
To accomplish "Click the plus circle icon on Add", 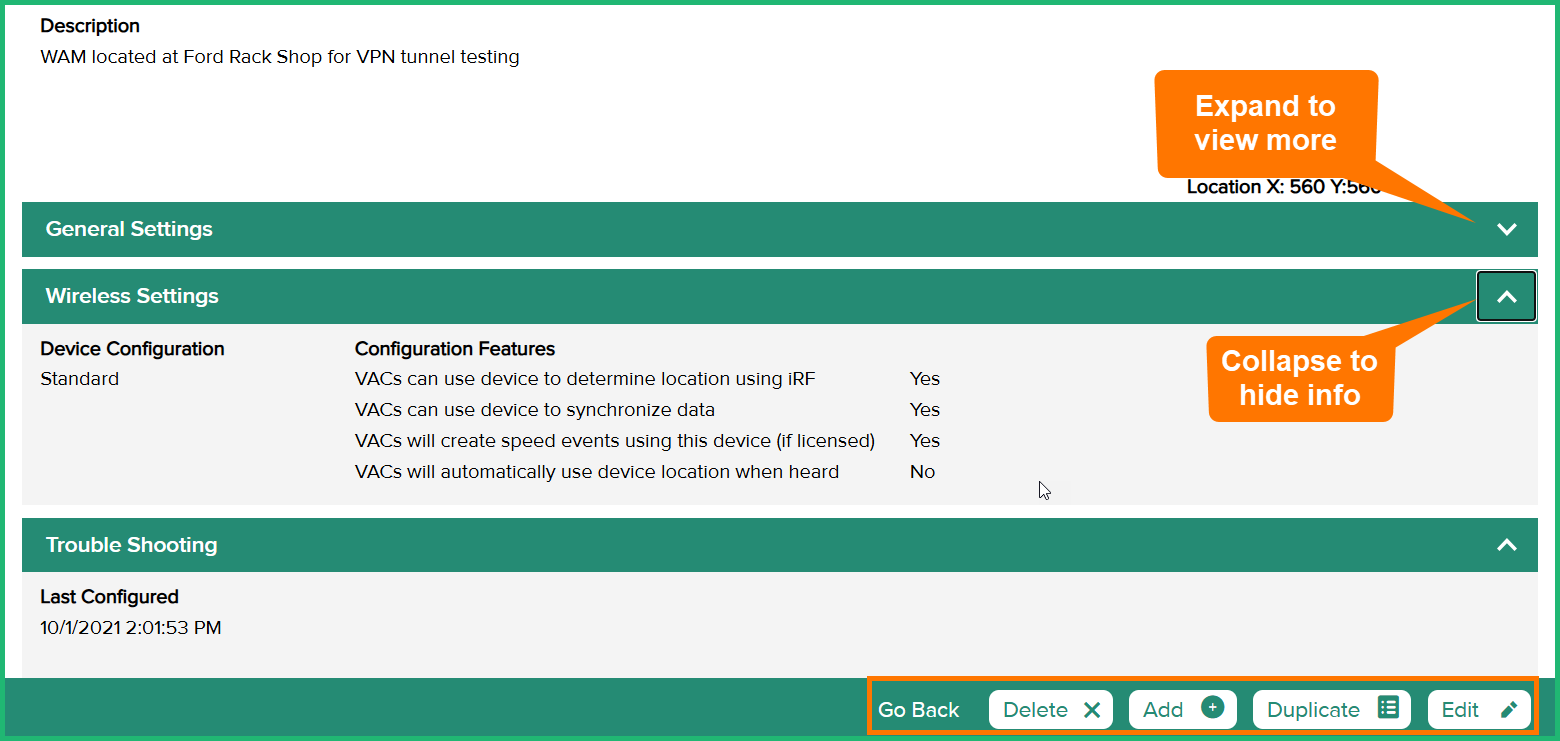I will tap(1212, 708).
